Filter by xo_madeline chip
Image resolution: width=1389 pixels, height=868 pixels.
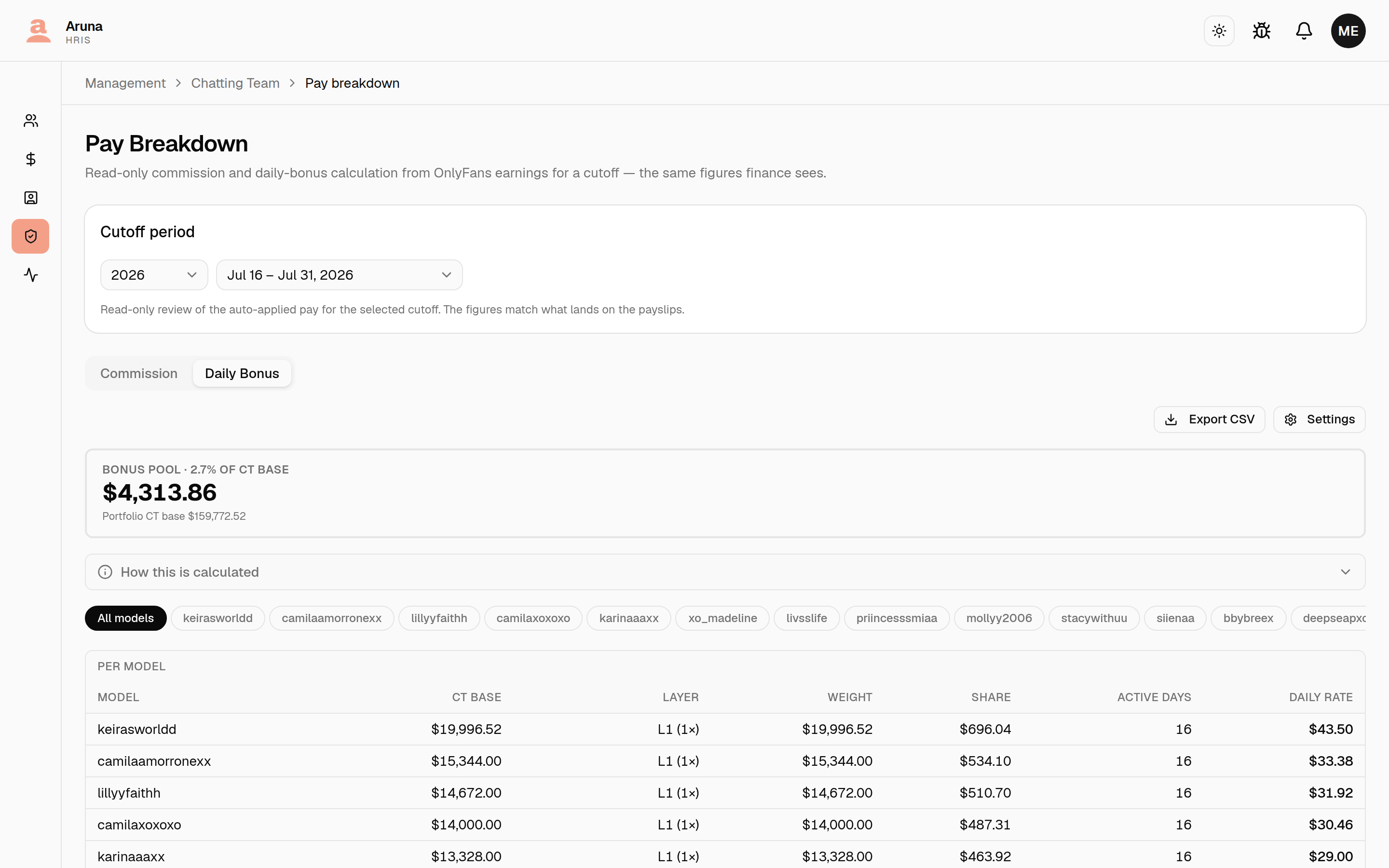pyautogui.click(x=722, y=618)
